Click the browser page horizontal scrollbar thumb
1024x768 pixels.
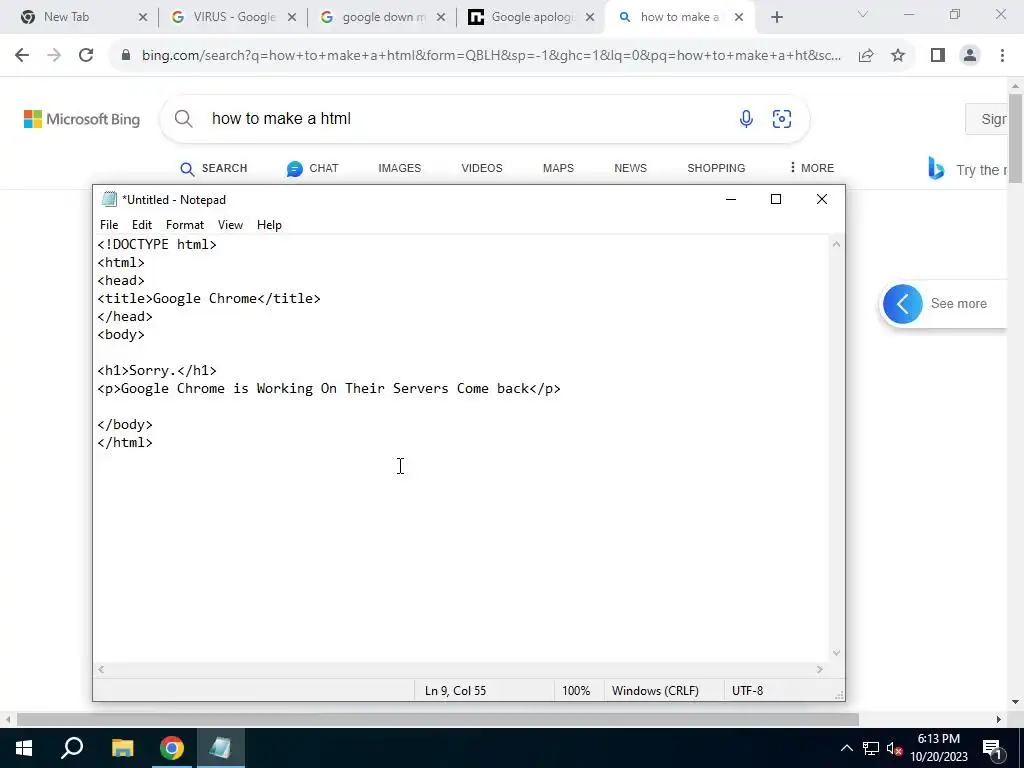tap(438, 720)
